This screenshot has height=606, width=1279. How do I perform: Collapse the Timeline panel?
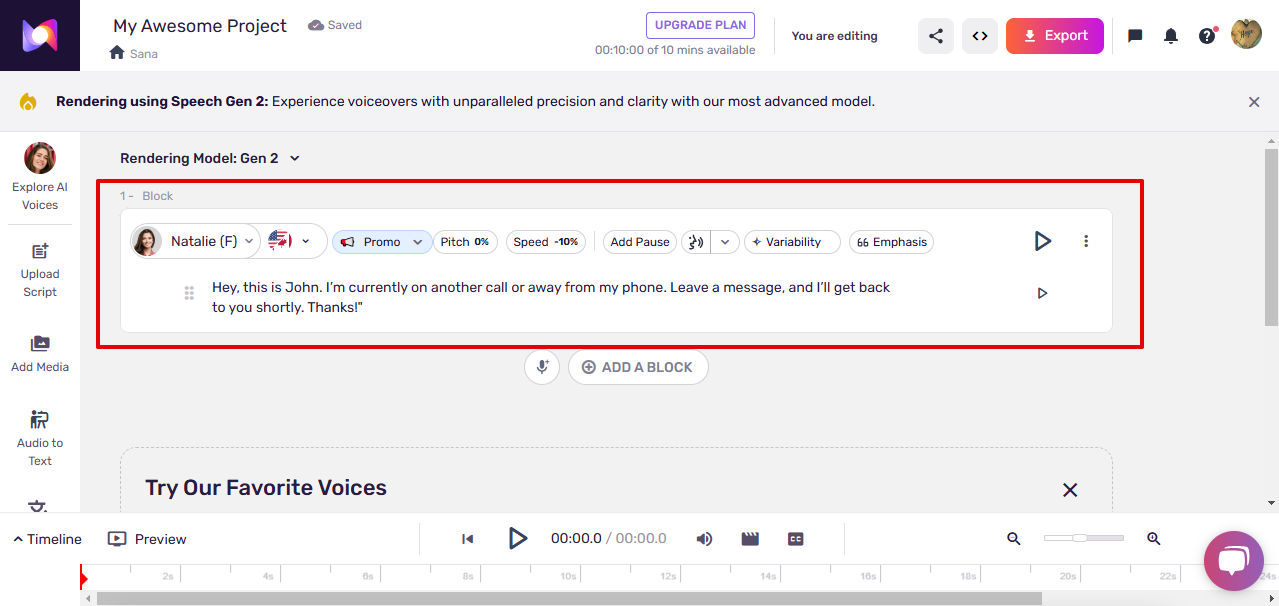click(x=46, y=538)
